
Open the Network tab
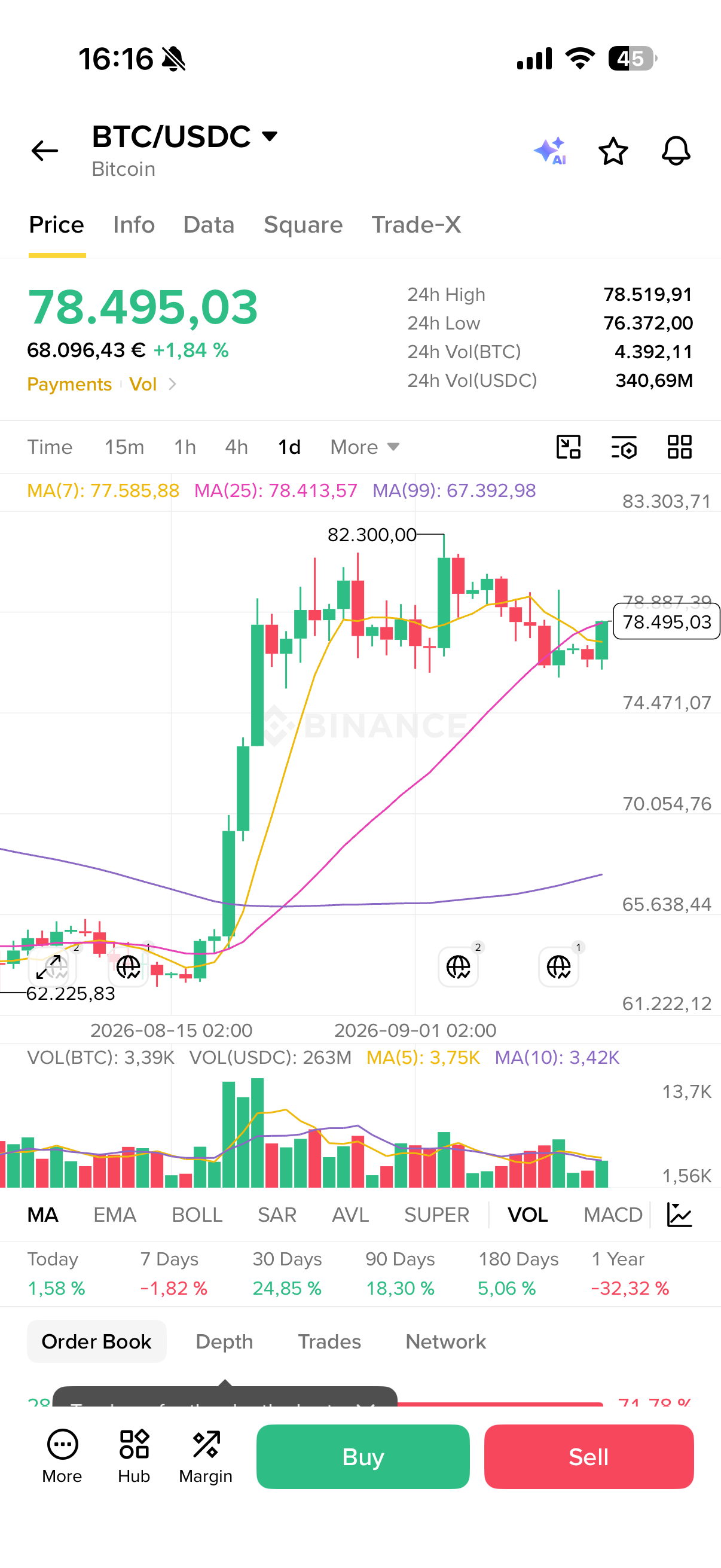point(445,1341)
